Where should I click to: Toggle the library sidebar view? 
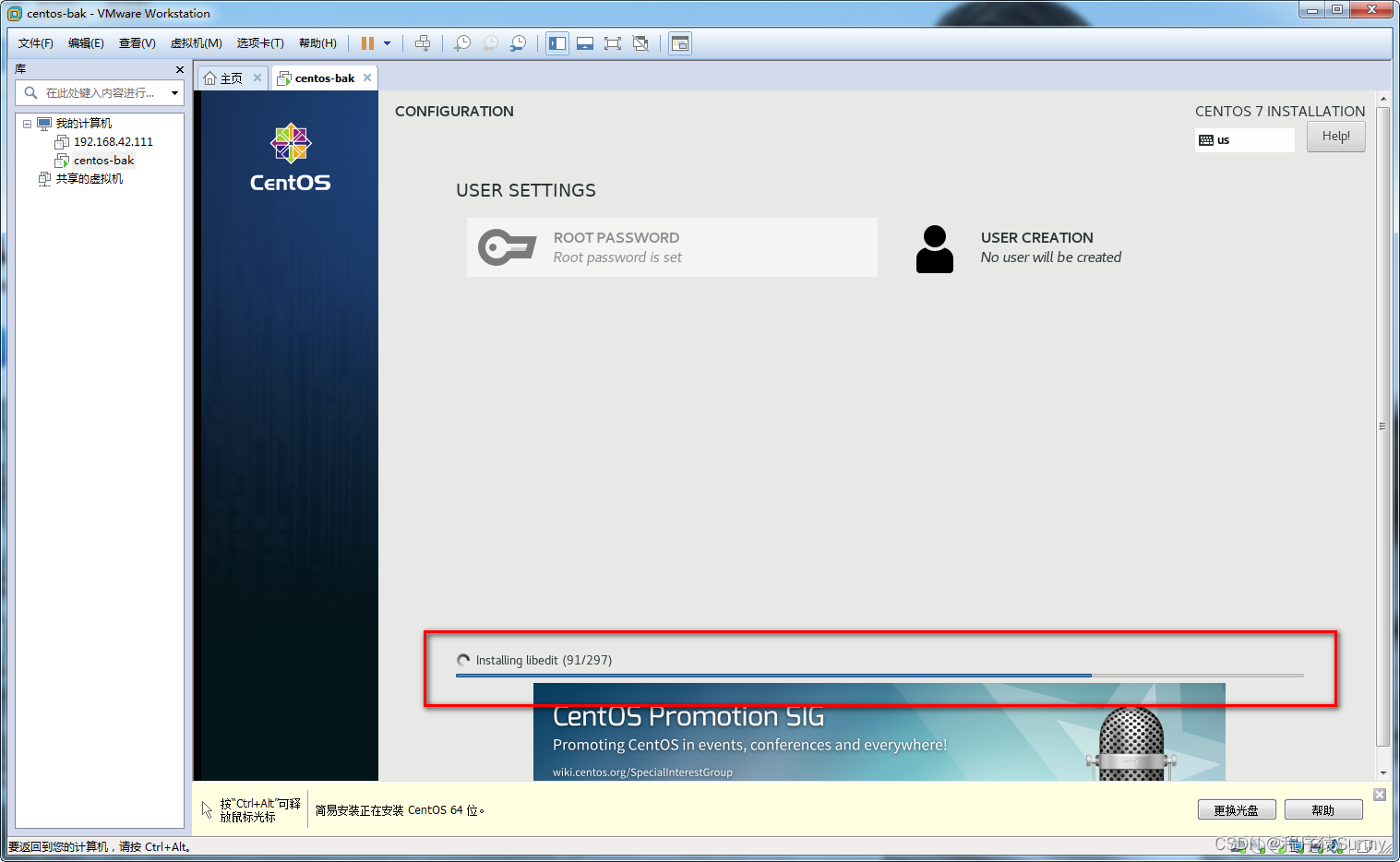[557, 43]
